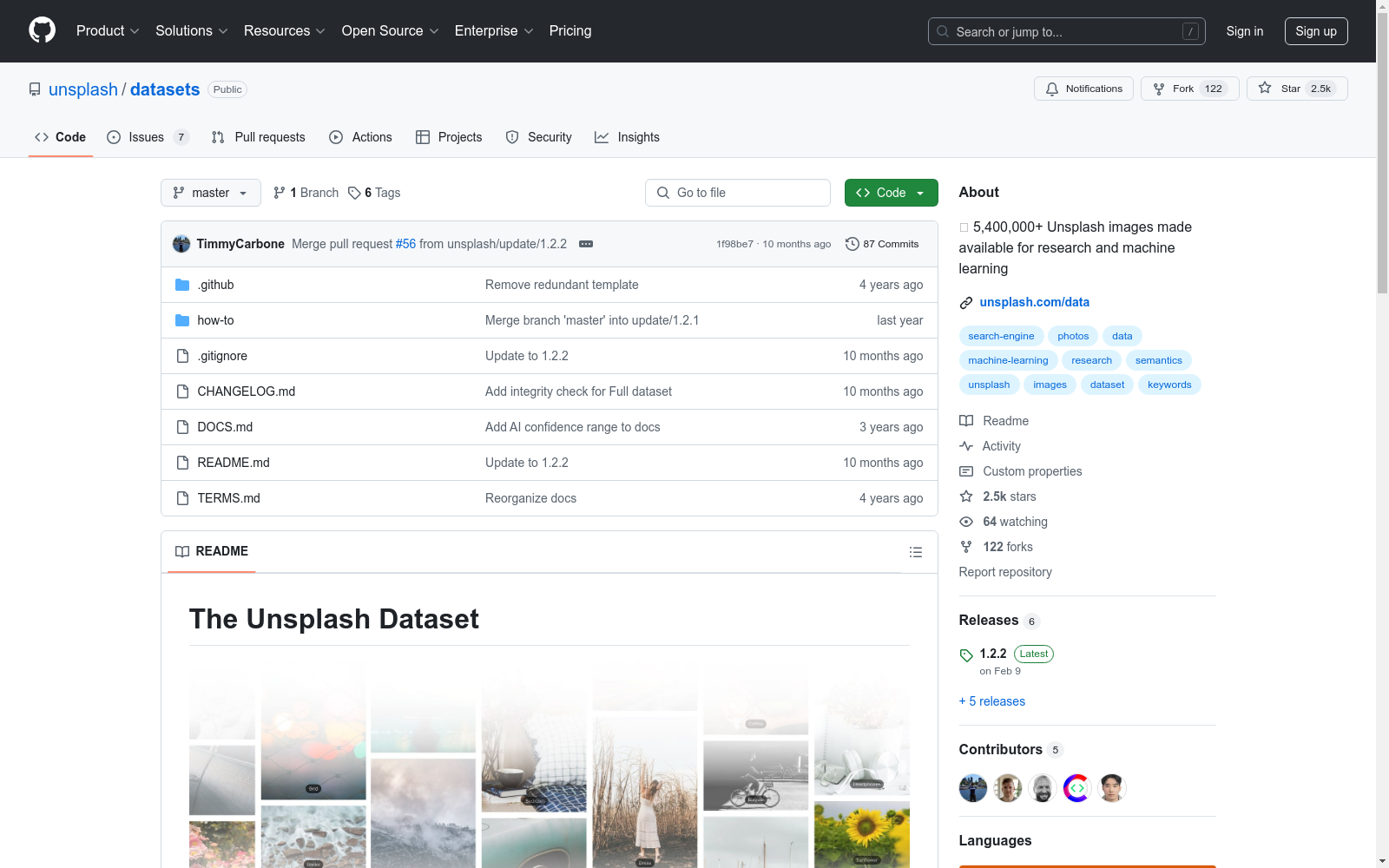Star the datasets repository
The height and width of the screenshot is (868, 1389).
(x=1297, y=89)
